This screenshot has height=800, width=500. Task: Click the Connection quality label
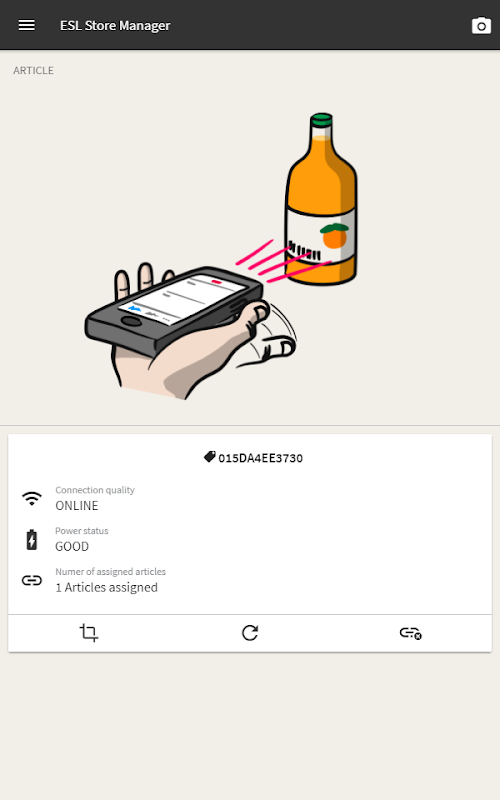tap(95, 490)
